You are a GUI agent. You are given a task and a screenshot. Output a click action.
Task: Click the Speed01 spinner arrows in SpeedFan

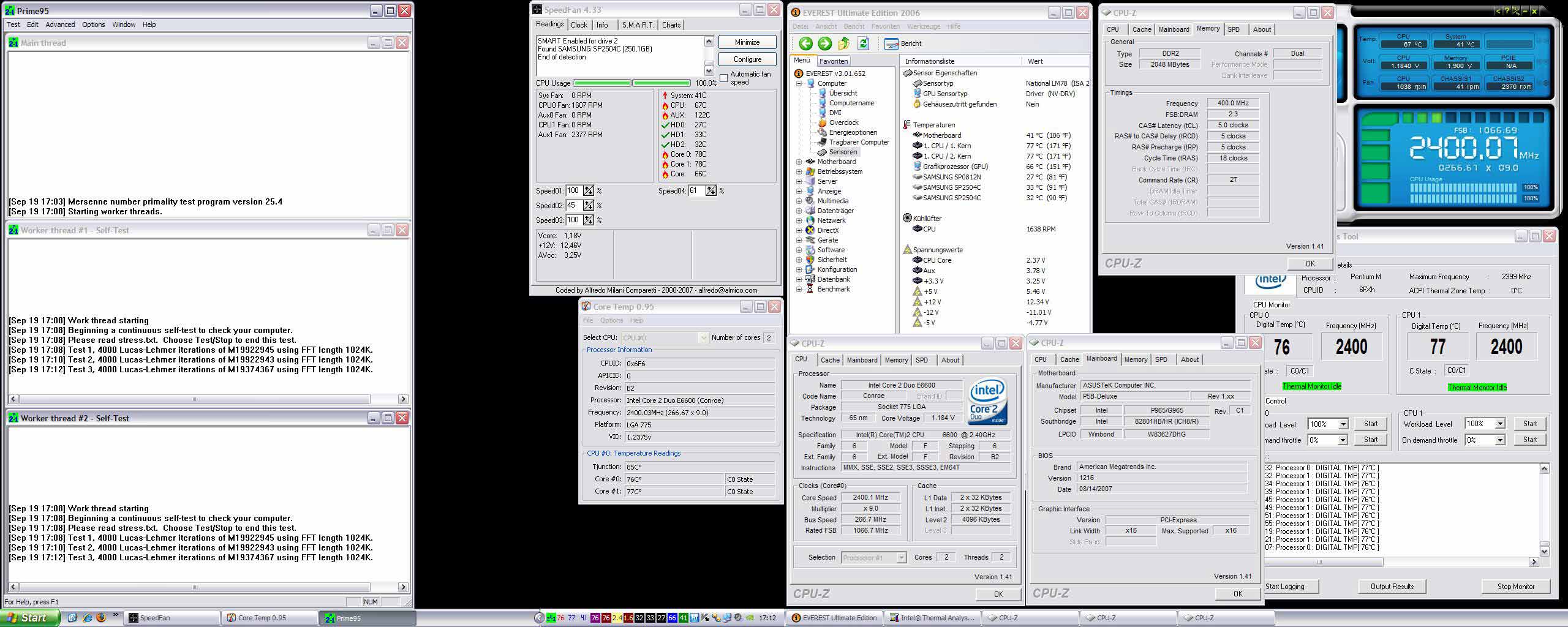[x=588, y=190]
